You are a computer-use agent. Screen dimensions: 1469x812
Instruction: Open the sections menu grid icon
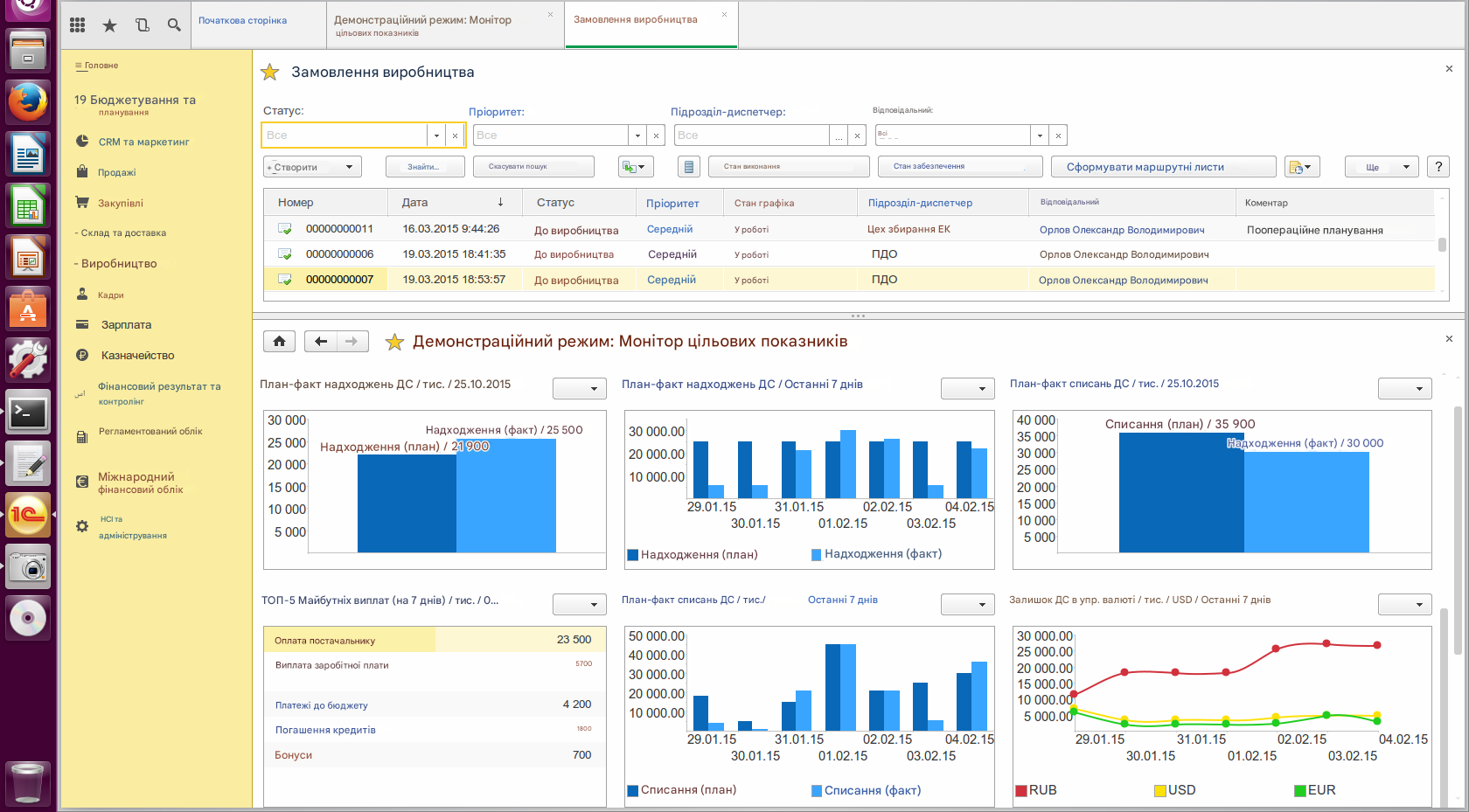click(77, 25)
